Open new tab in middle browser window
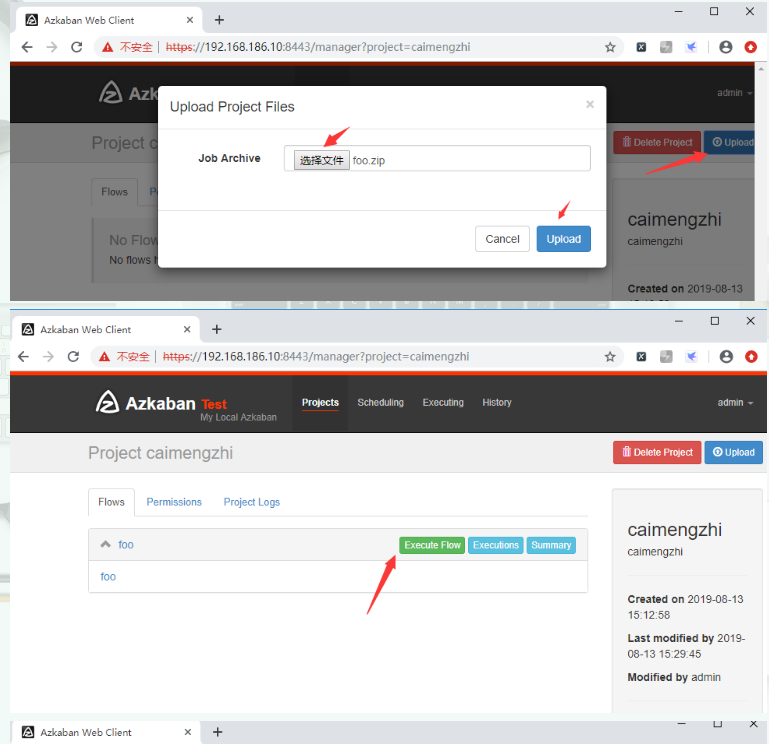Screen dimensions: 769x744 (217, 329)
